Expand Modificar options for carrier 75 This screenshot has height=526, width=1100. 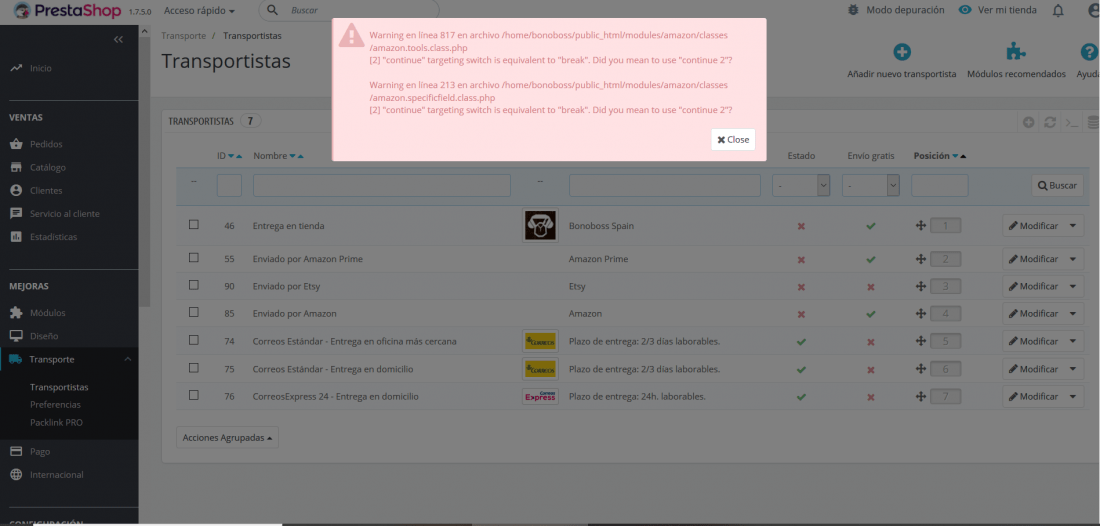coord(1074,369)
